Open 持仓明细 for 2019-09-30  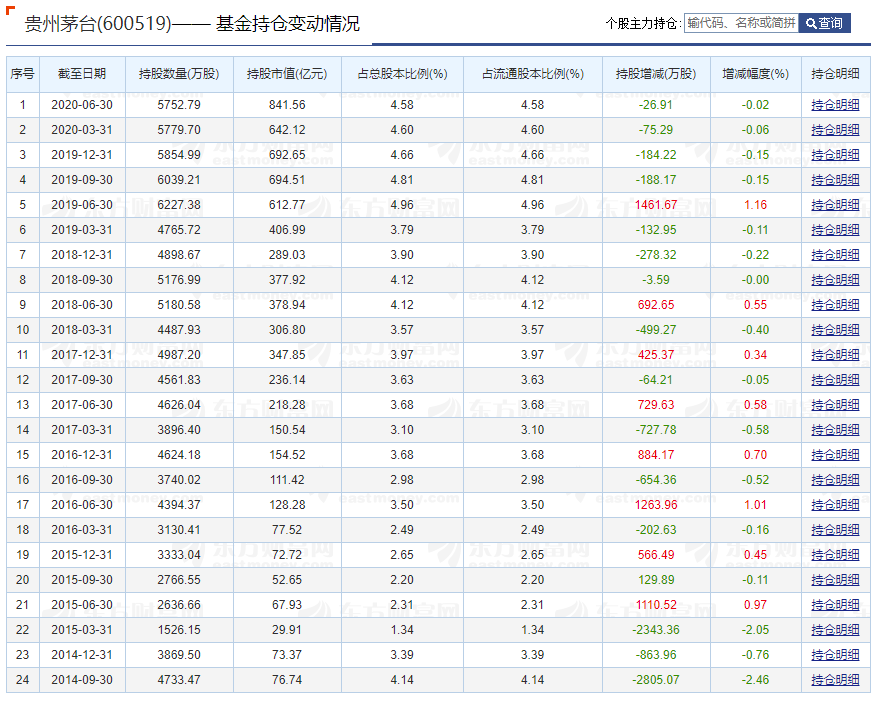pyautogui.click(x=835, y=180)
